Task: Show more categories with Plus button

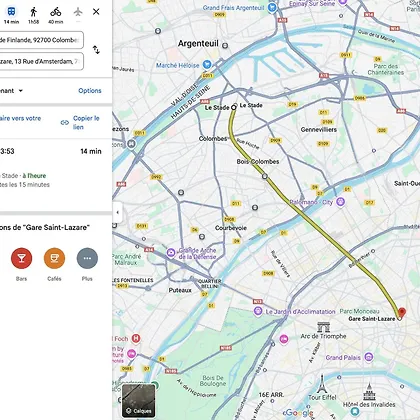Action: click(x=87, y=258)
